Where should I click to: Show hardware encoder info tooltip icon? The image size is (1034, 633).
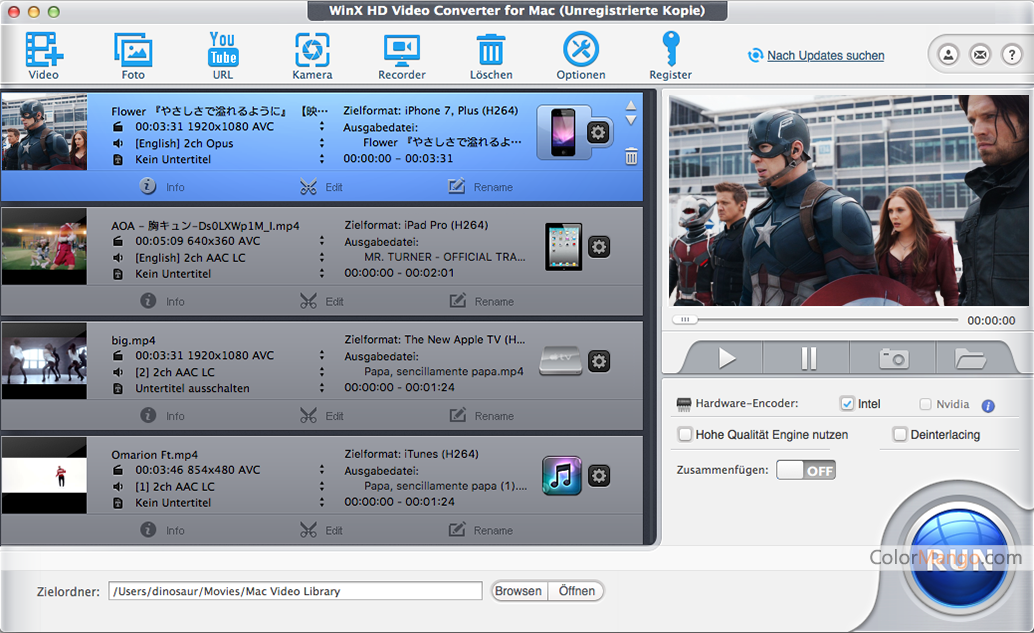988,406
